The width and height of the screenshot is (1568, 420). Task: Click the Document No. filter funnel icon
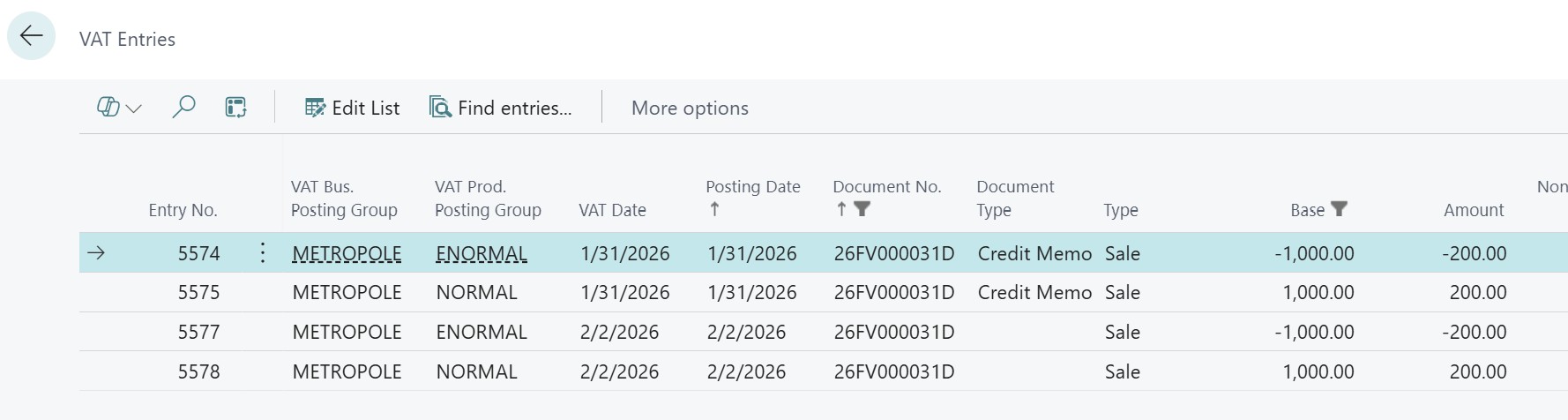[x=862, y=209]
